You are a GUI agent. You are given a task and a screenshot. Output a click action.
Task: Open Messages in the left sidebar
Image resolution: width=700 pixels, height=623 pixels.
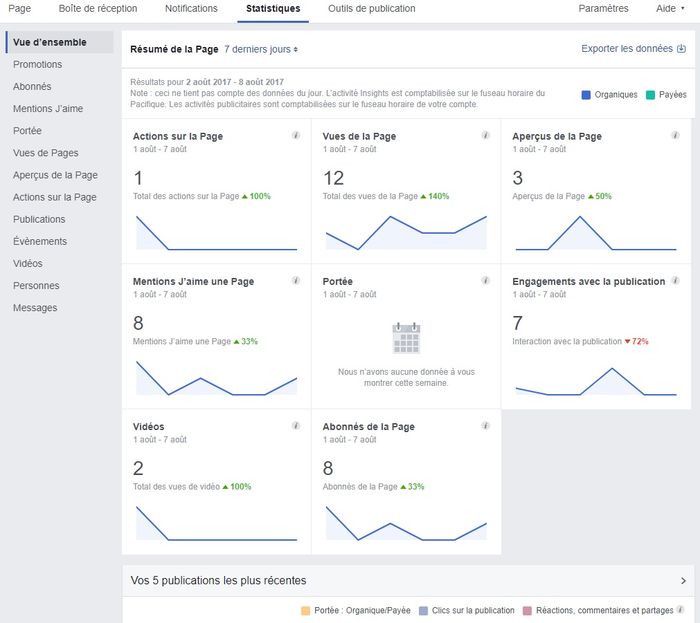(35, 308)
